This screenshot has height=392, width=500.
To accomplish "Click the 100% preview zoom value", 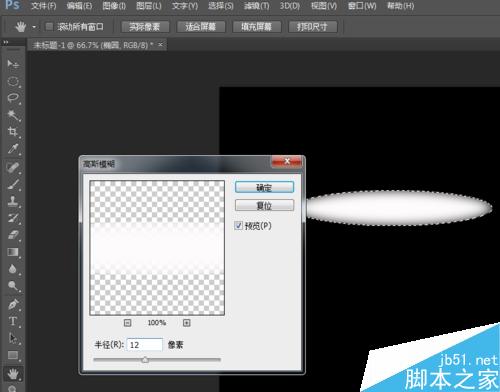I will (157, 323).
